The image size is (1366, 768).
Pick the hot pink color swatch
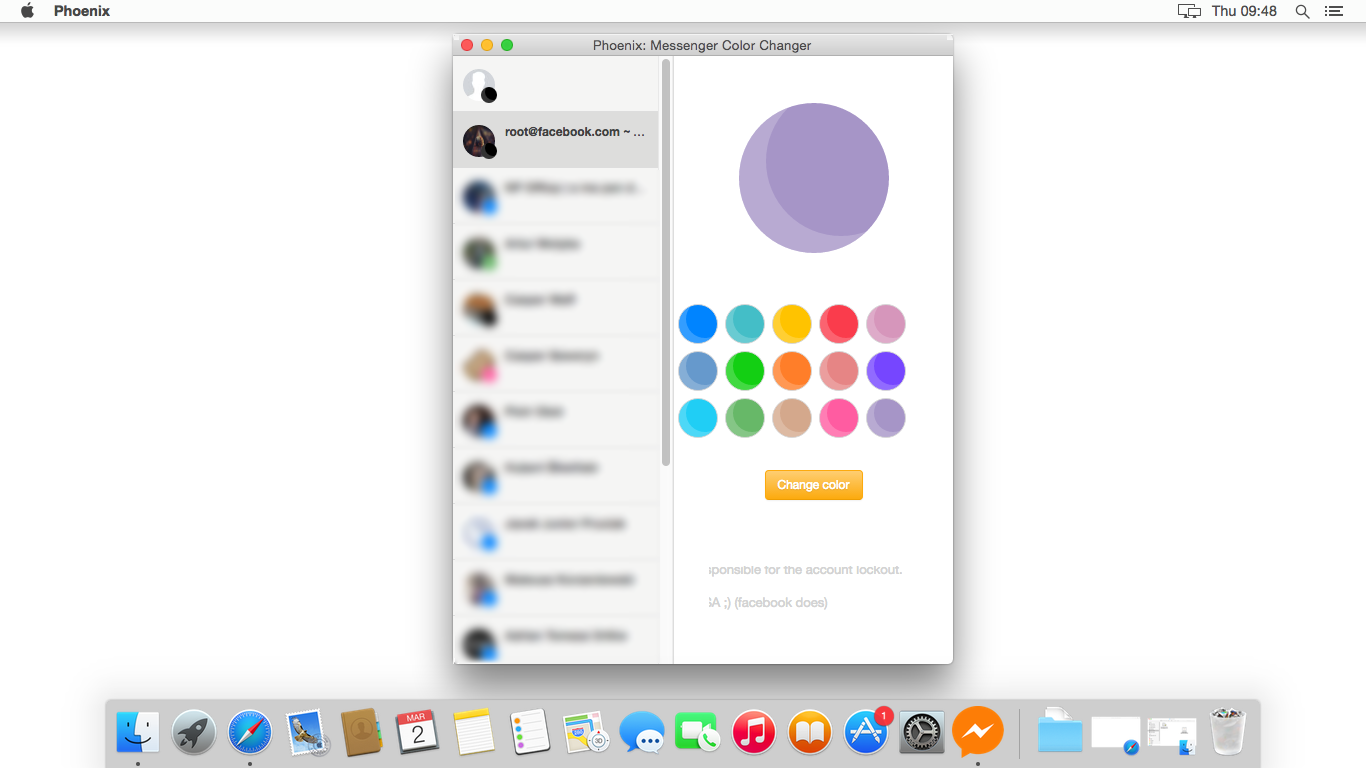pos(839,418)
